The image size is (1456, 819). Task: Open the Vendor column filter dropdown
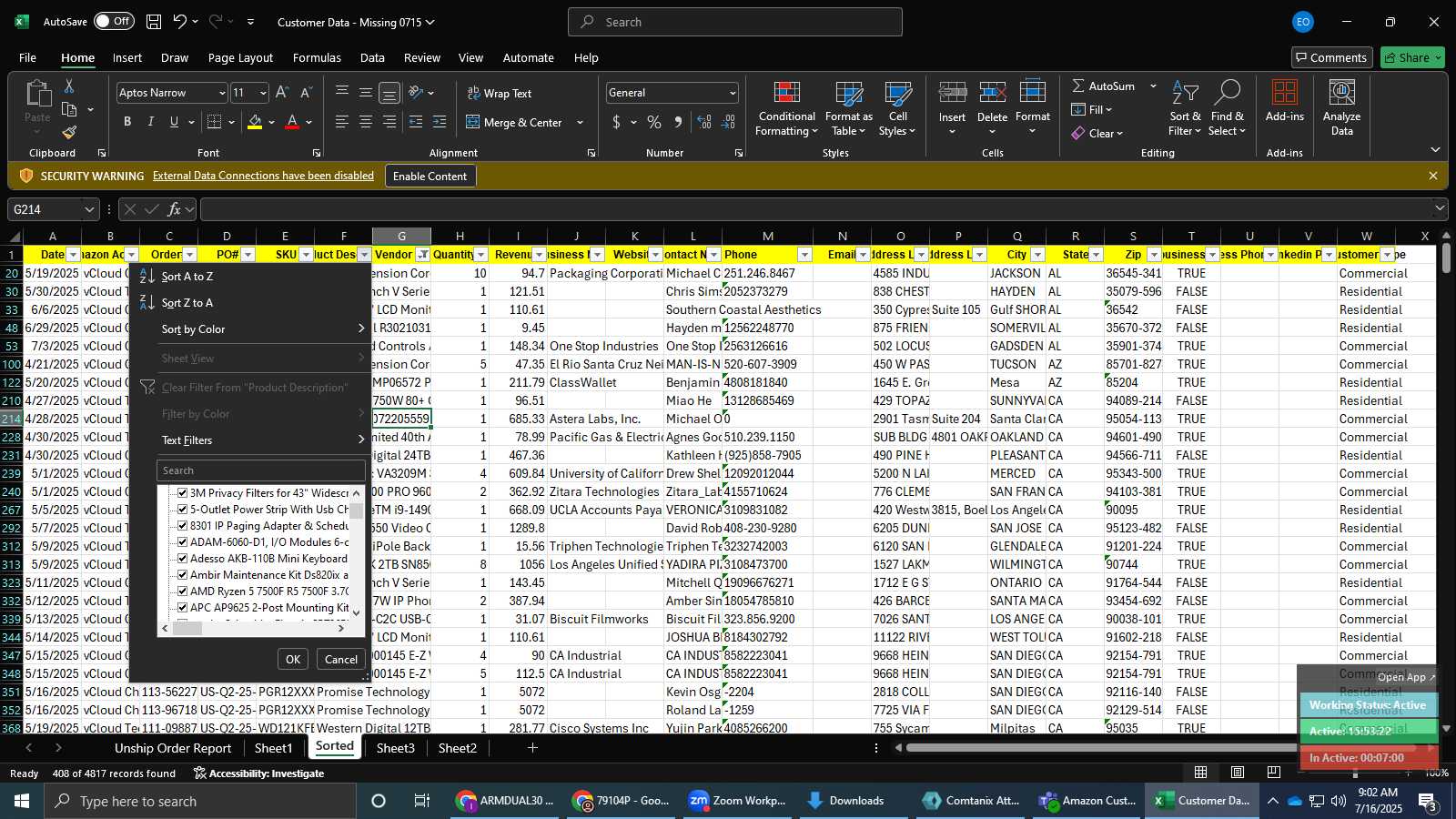coord(423,255)
